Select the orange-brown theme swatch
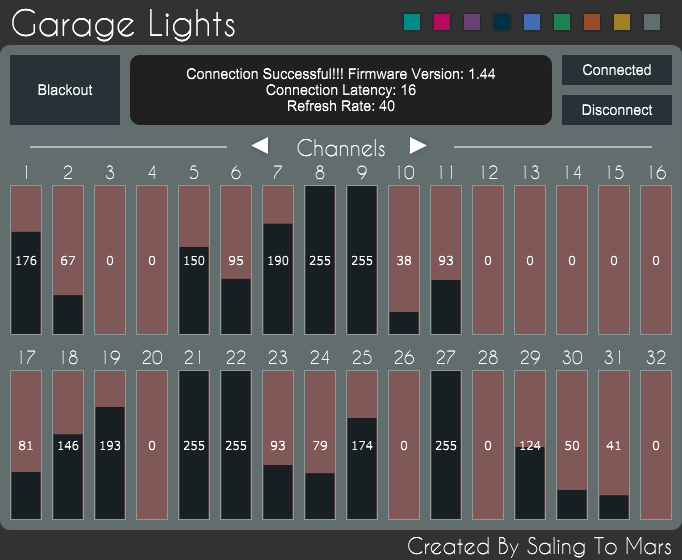Image resolution: width=682 pixels, height=560 pixels. pyautogui.click(x=592, y=22)
